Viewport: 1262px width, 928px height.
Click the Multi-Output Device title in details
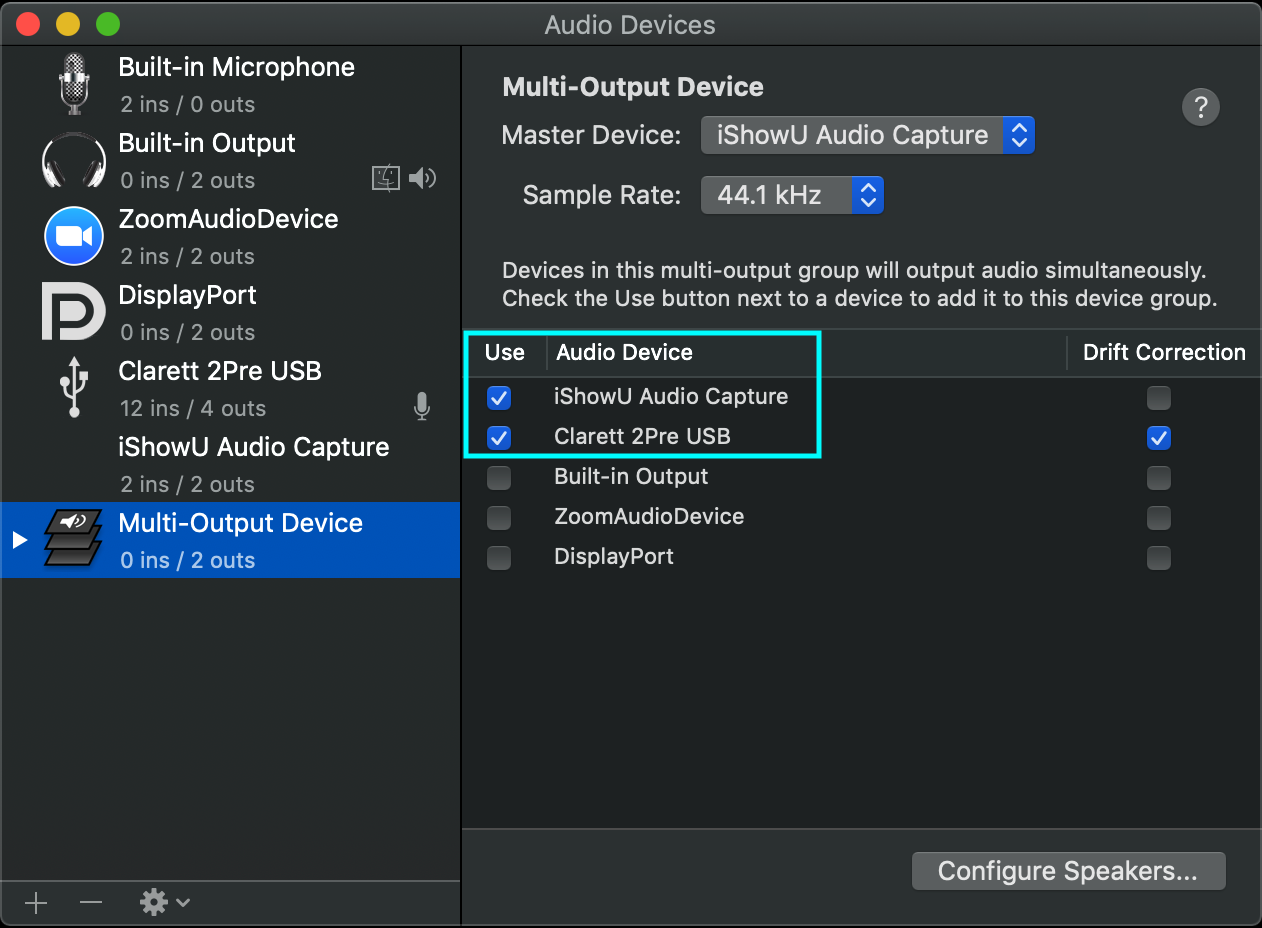click(633, 87)
